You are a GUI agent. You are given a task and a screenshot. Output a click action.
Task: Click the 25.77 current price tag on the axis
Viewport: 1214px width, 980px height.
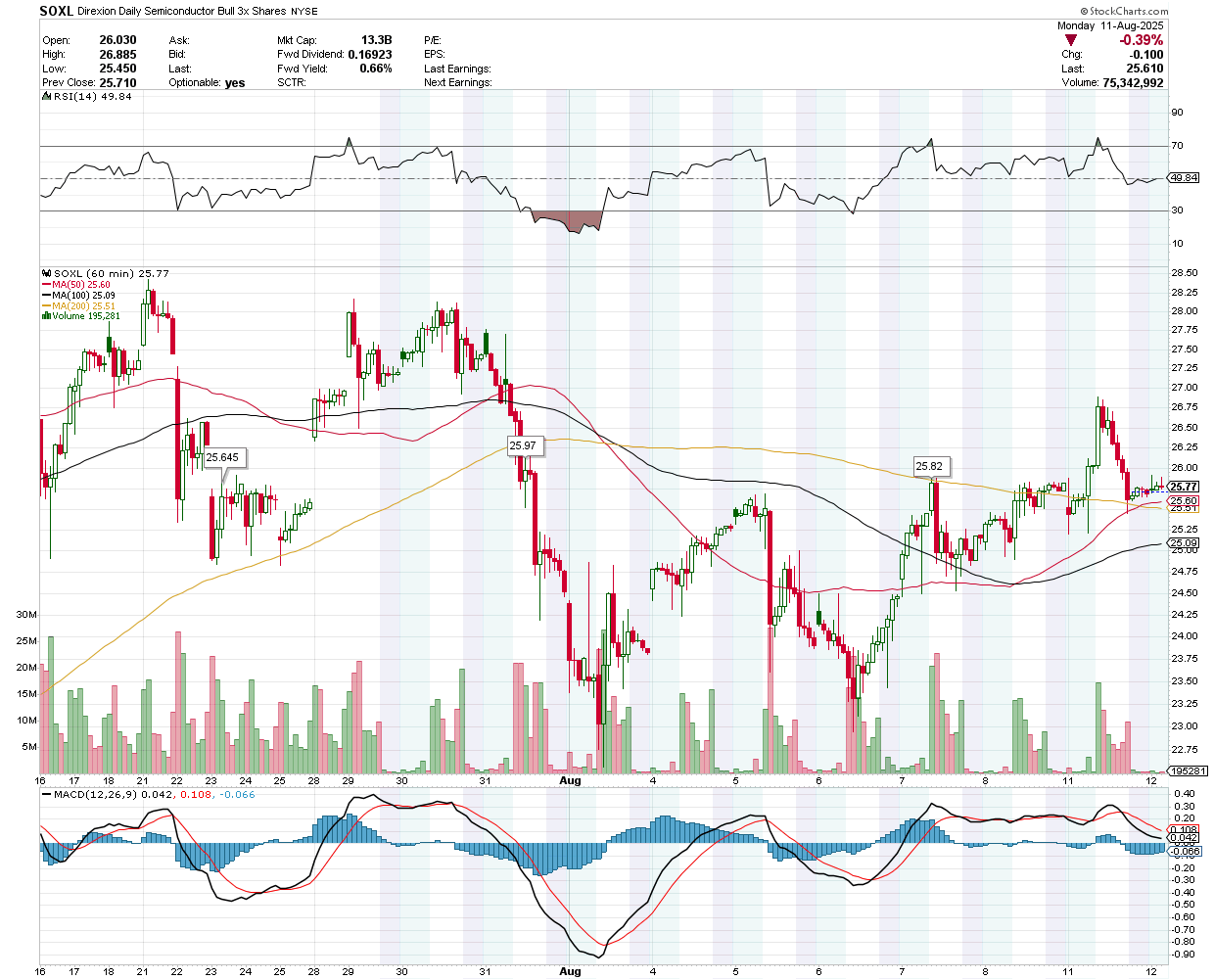(x=1185, y=487)
